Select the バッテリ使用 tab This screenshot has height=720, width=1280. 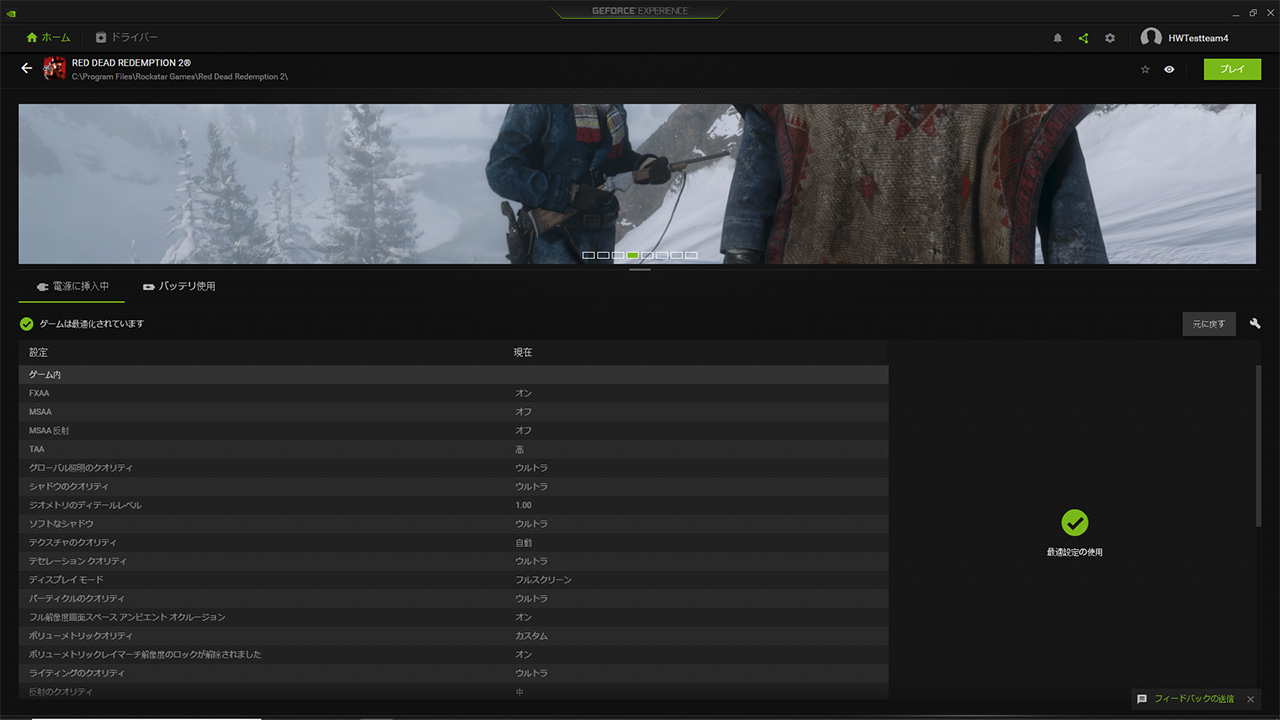pos(179,286)
